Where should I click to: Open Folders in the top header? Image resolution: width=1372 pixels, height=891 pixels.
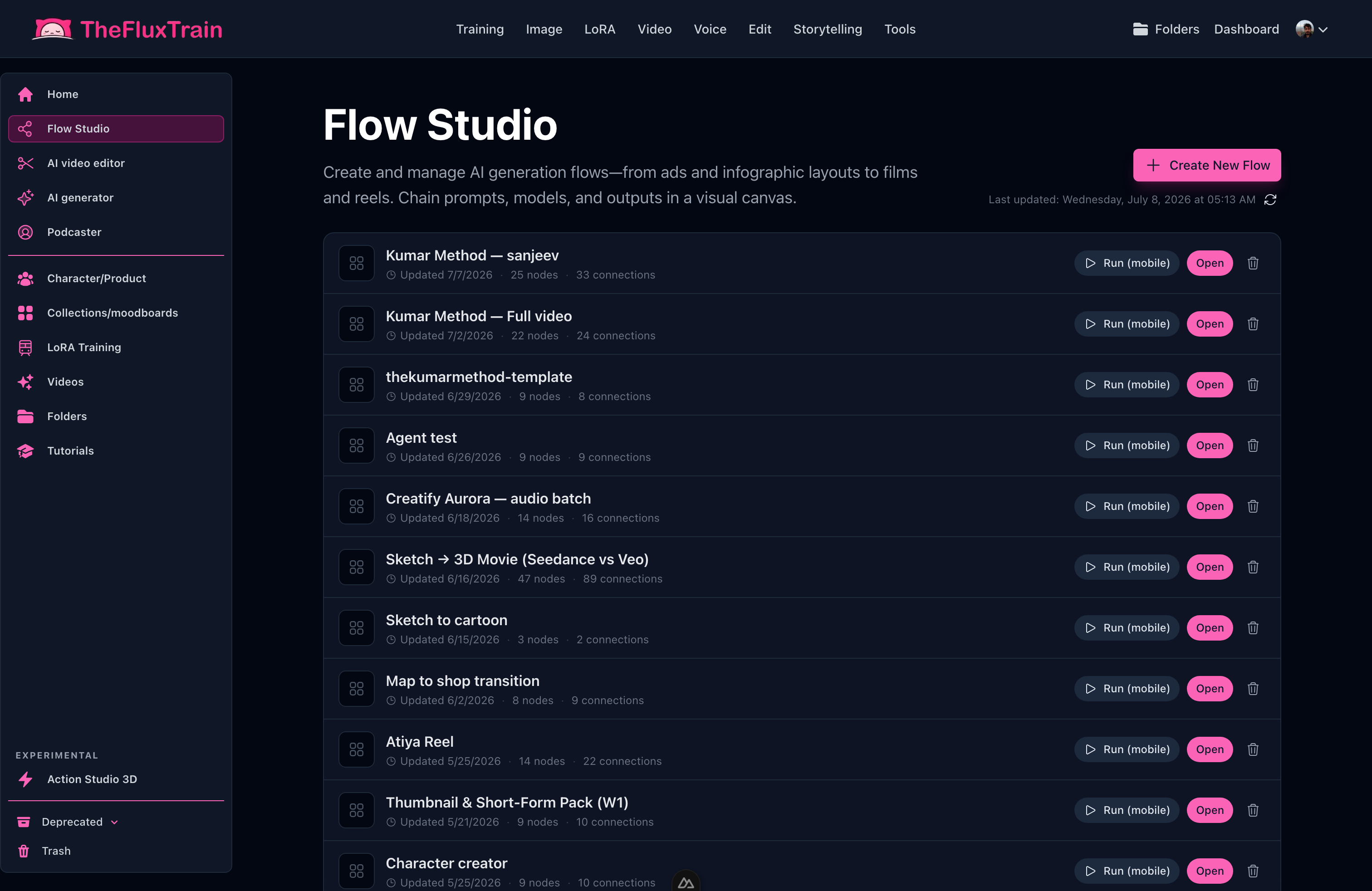(1166, 29)
